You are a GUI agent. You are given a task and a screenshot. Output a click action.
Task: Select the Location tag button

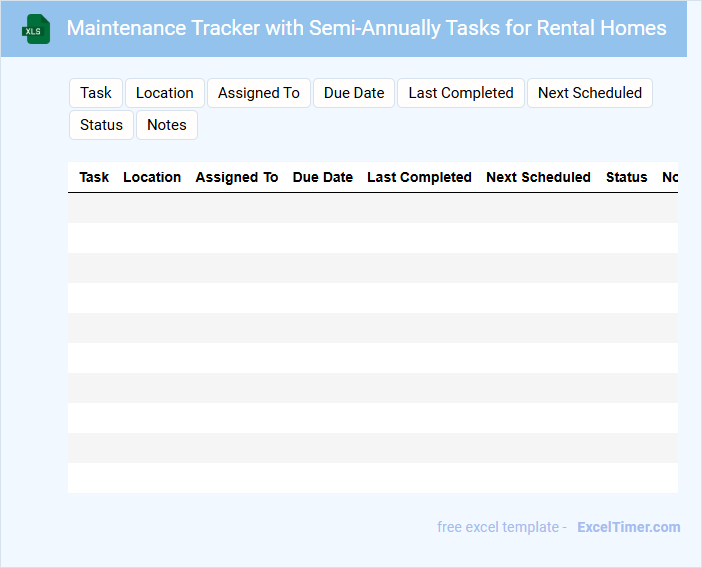point(165,93)
